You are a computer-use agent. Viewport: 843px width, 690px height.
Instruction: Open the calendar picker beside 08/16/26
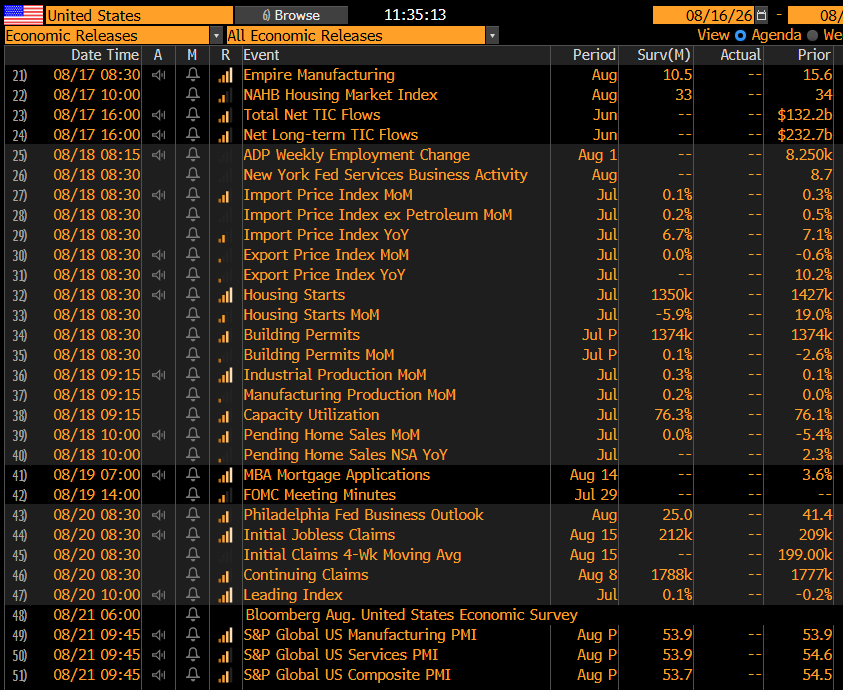tap(761, 15)
